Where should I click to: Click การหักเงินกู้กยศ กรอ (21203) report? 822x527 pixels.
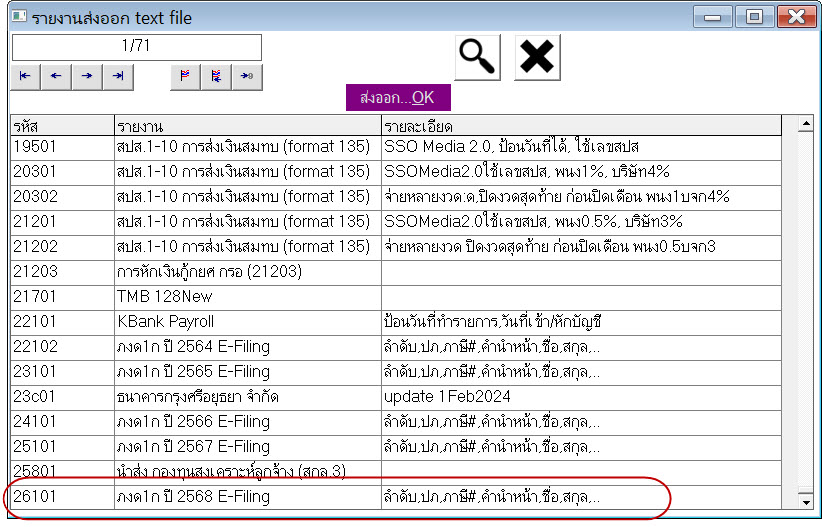[209, 272]
